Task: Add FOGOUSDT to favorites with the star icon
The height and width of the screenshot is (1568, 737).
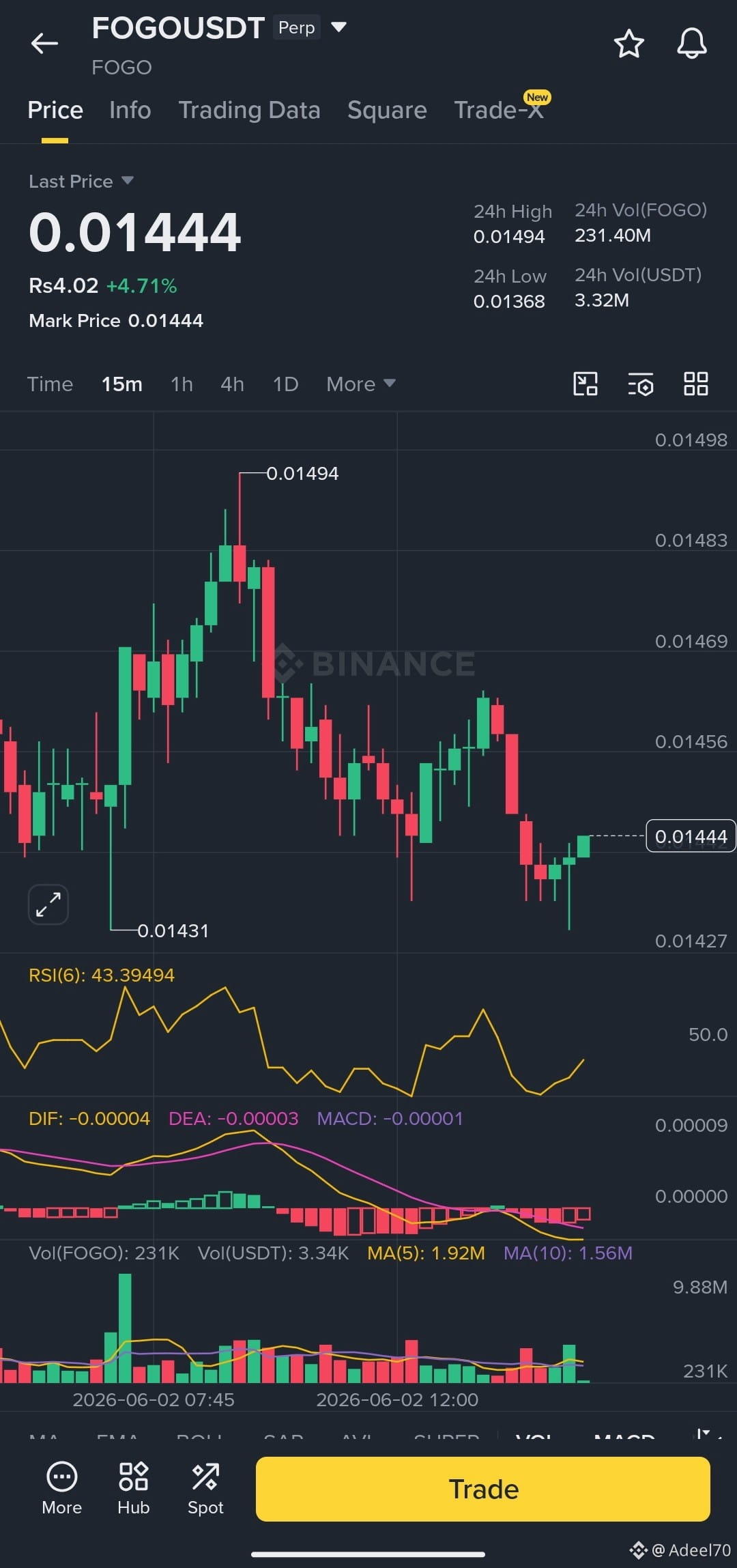Action: pos(628,44)
